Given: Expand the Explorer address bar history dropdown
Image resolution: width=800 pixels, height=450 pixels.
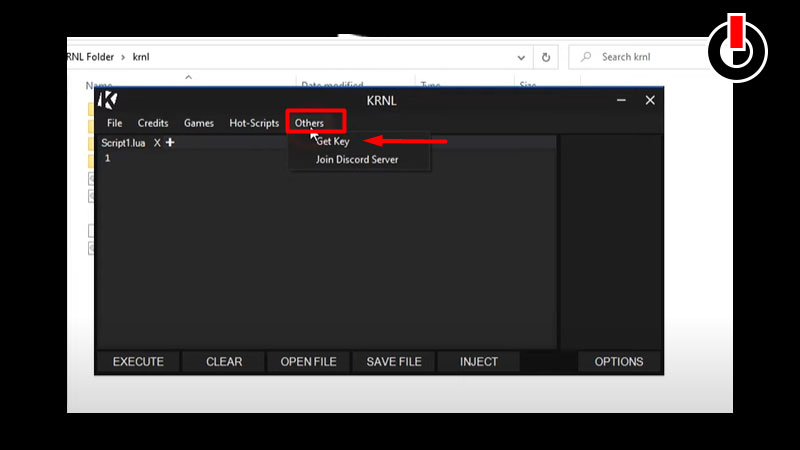Looking at the screenshot, I should point(521,58).
